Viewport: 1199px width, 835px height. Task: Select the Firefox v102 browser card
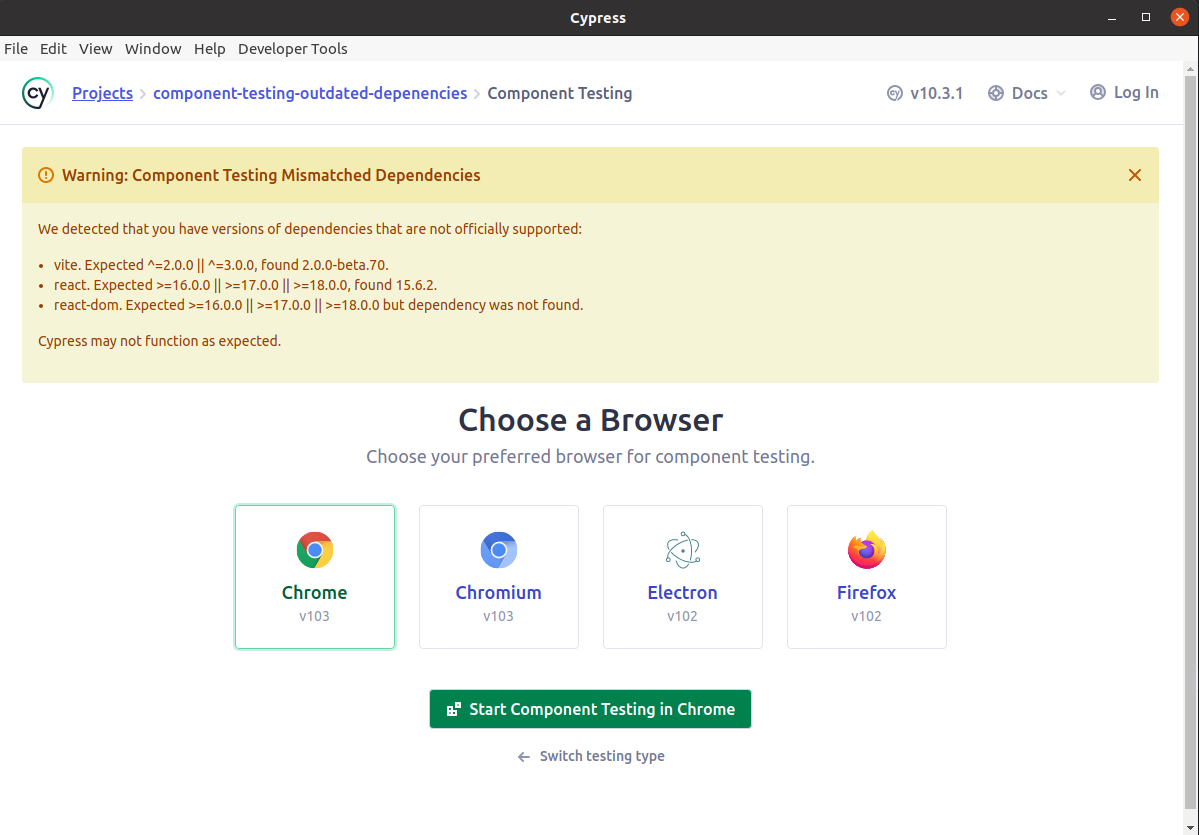point(867,577)
